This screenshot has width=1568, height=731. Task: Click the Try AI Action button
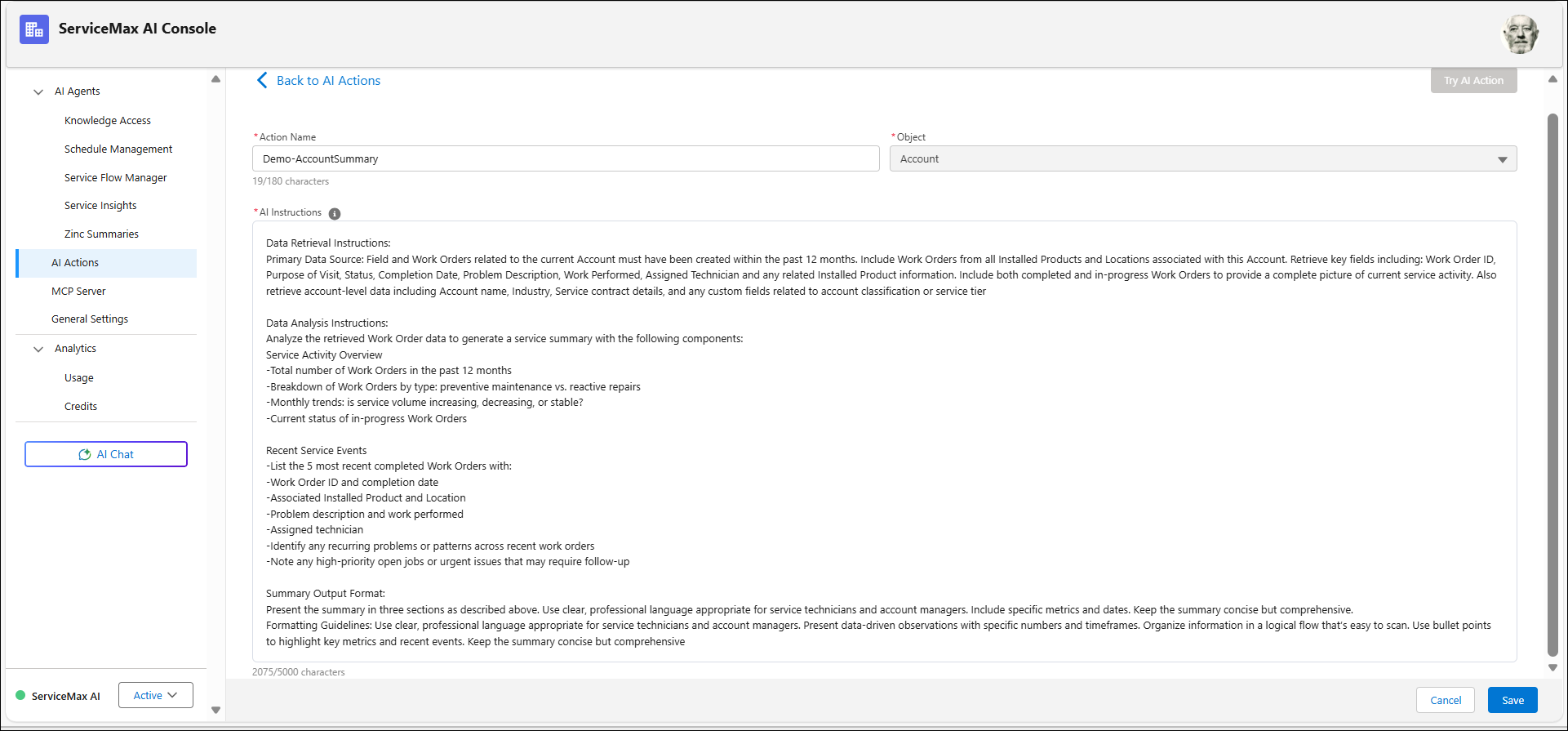[x=1473, y=80]
